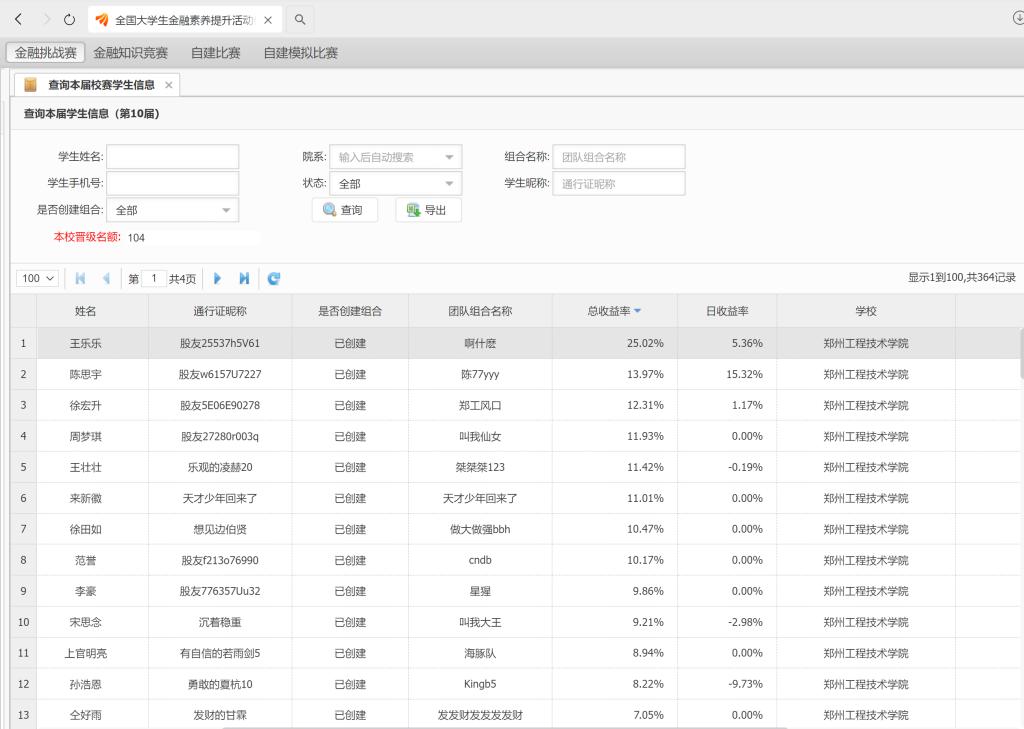This screenshot has width=1024, height=729.
Task: Click the browser download icon at top right
Action: pos(1017,18)
